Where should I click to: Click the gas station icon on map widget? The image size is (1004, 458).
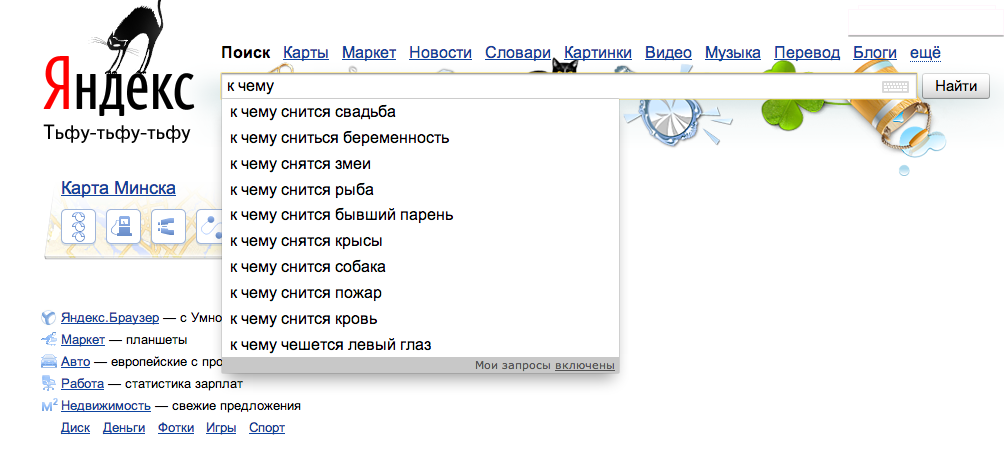coord(124,226)
